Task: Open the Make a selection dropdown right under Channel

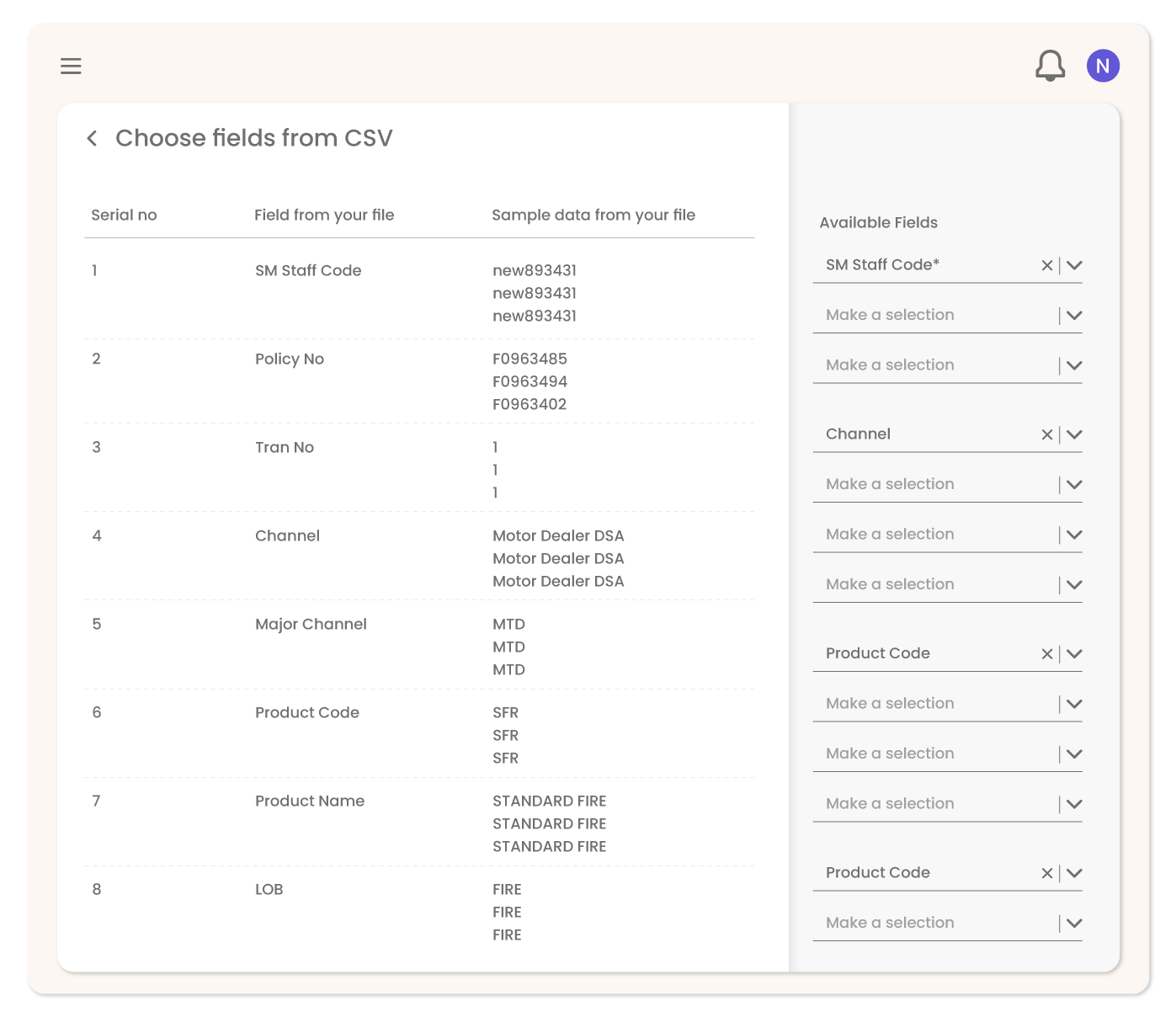Action: pos(947,484)
